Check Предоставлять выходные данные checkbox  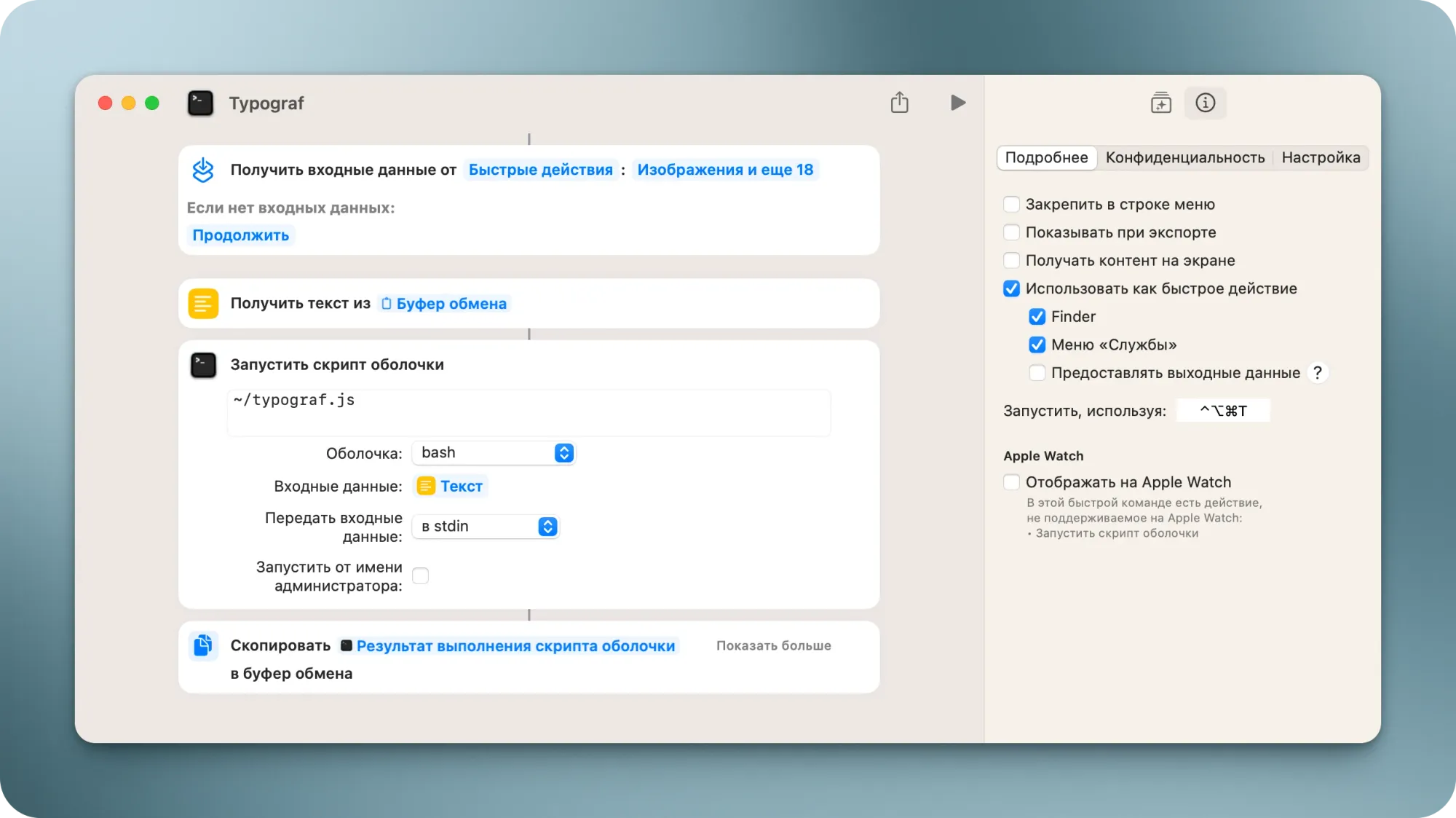click(1037, 373)
